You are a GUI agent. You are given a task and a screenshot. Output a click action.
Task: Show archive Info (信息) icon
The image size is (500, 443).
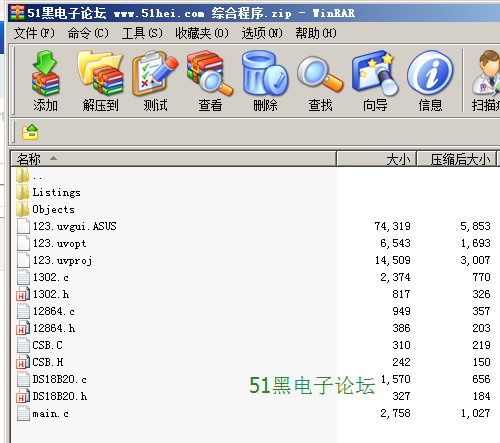coord(430,73)
